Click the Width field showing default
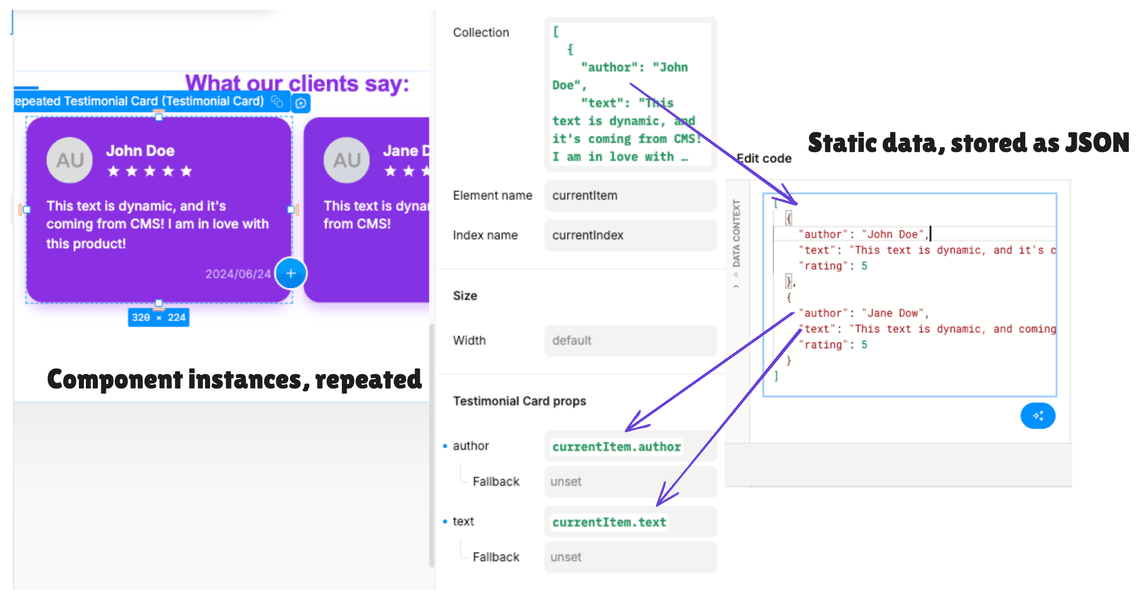The height and width of the screenshot is (600, 1140). click(x=630, y=340)
